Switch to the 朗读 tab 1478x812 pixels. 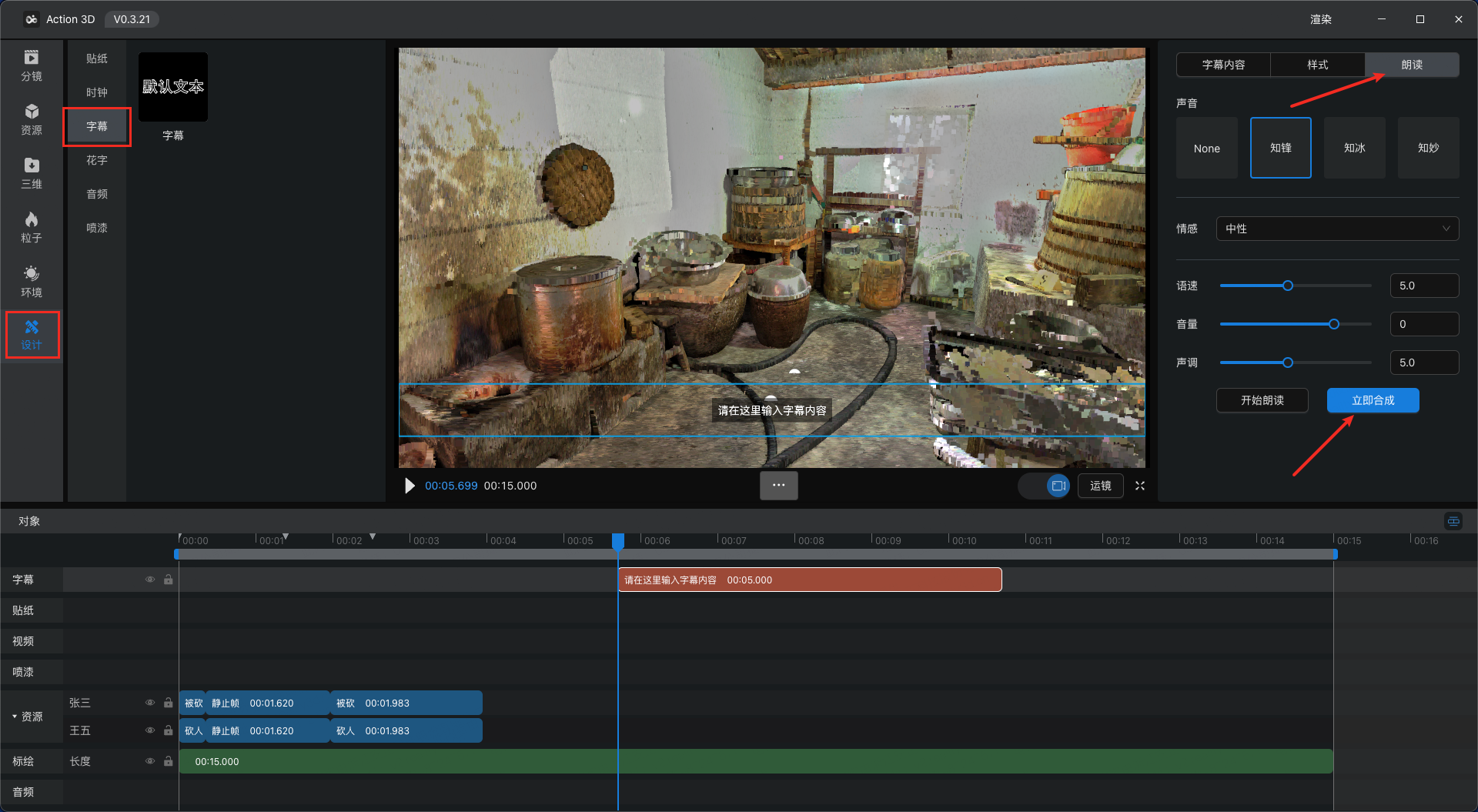(1412, 65)
